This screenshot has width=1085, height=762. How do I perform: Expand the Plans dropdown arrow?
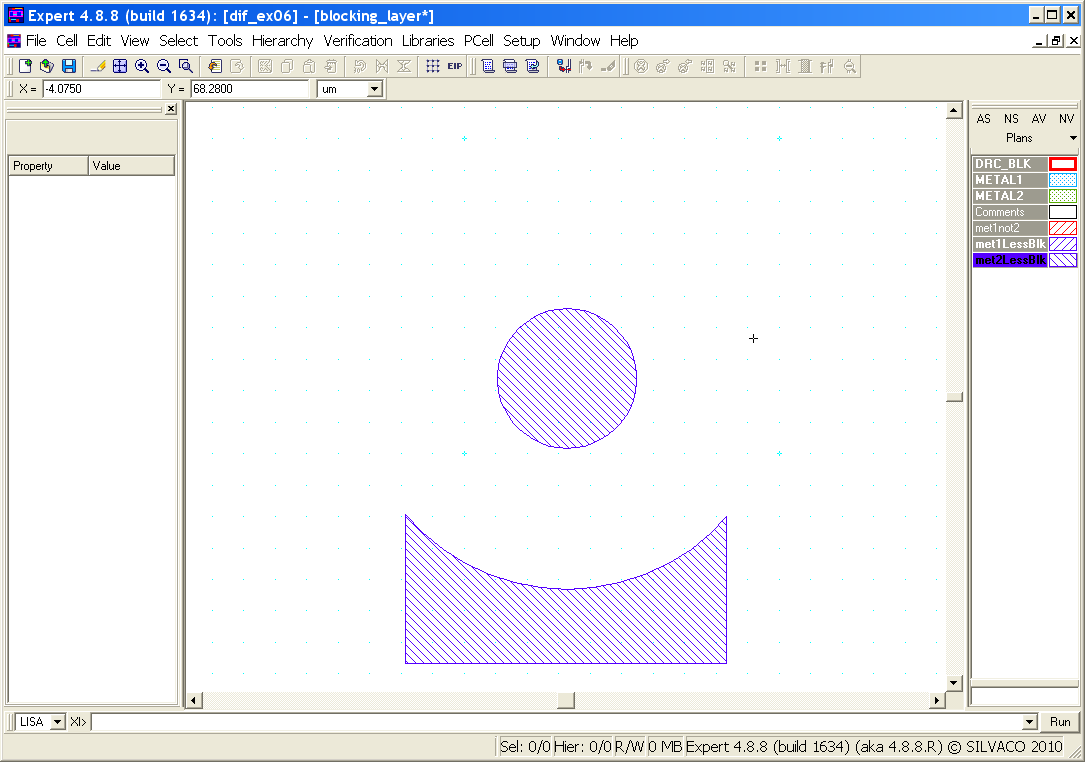click(1073, 138)
